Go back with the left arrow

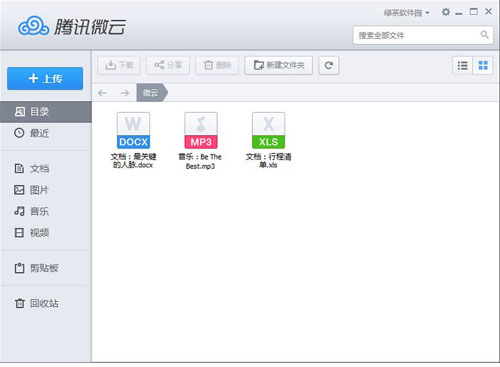click(x=102, y=93)
